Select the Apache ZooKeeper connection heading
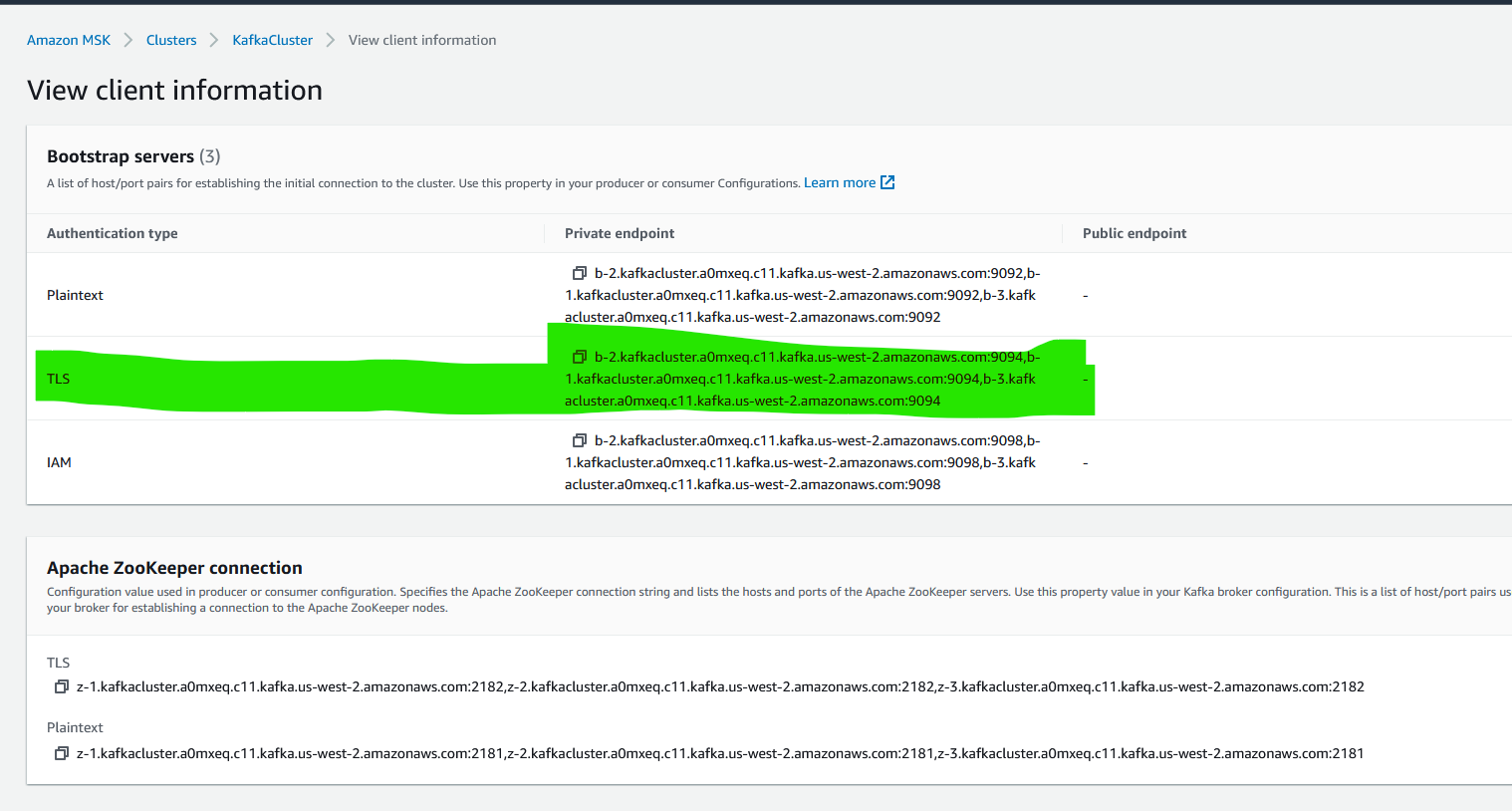 pyautogui.click(x=174, y=568)
